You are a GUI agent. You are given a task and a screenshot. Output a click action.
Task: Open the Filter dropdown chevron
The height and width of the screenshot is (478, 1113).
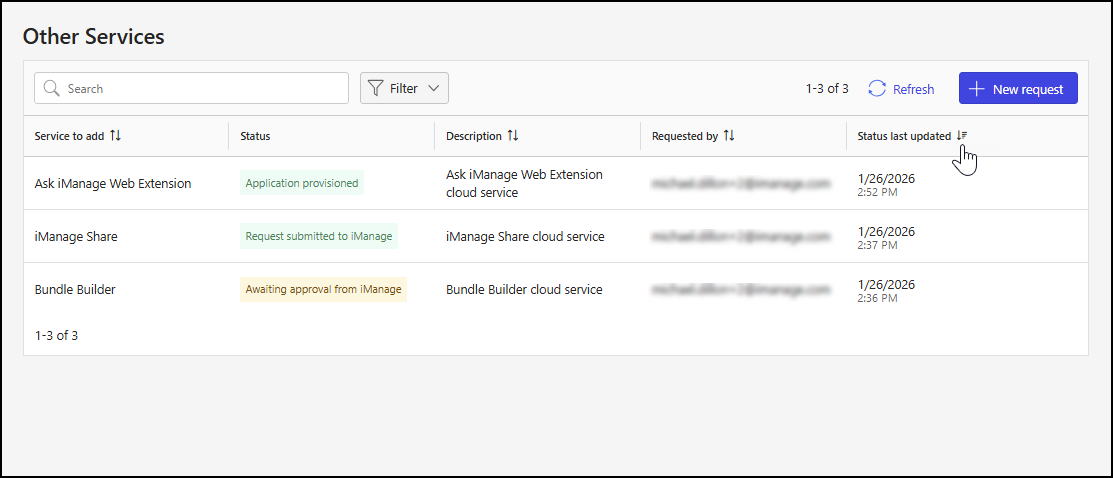point(434,89)
